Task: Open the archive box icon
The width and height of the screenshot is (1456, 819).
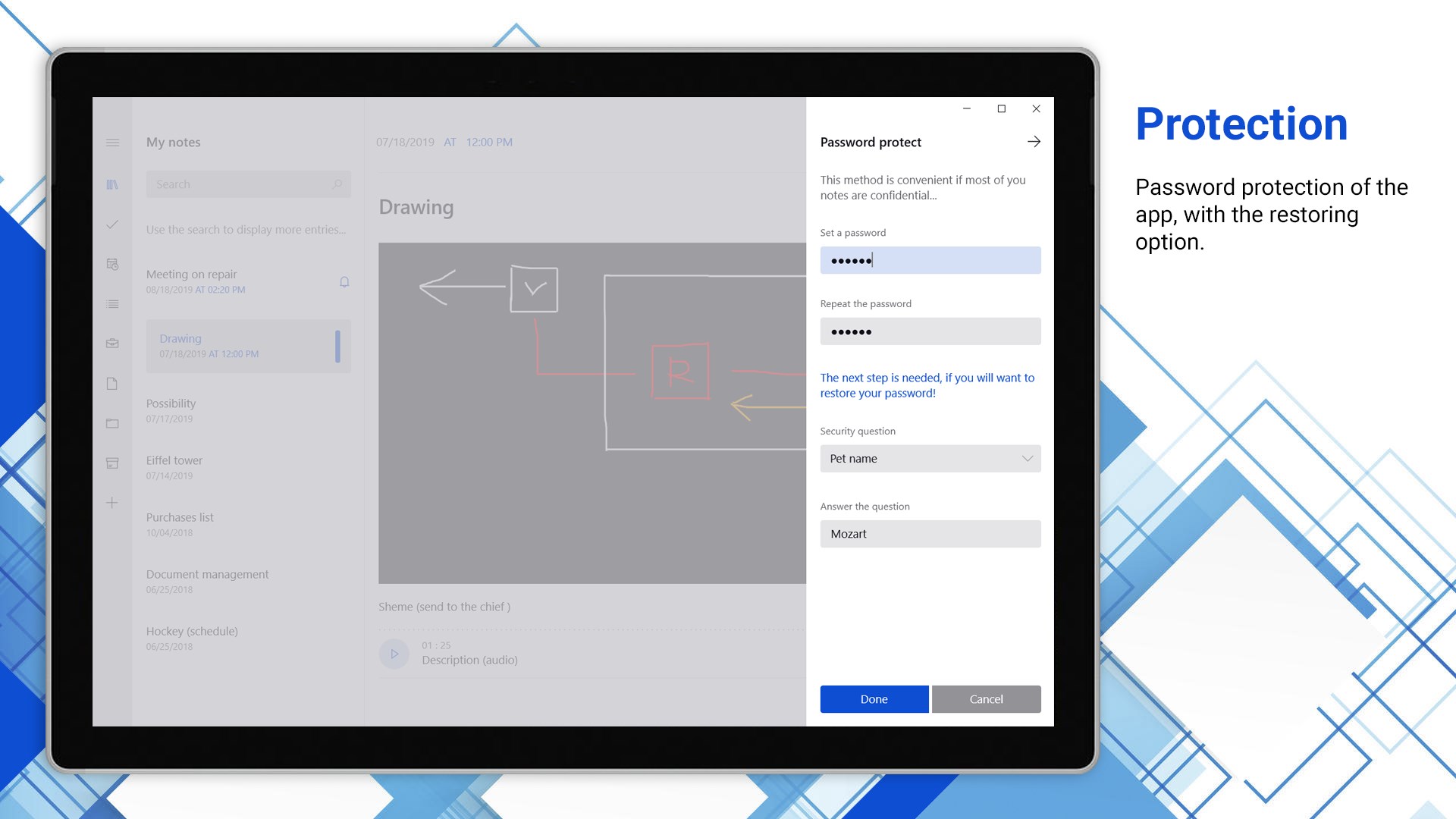Action: (112, 463)
